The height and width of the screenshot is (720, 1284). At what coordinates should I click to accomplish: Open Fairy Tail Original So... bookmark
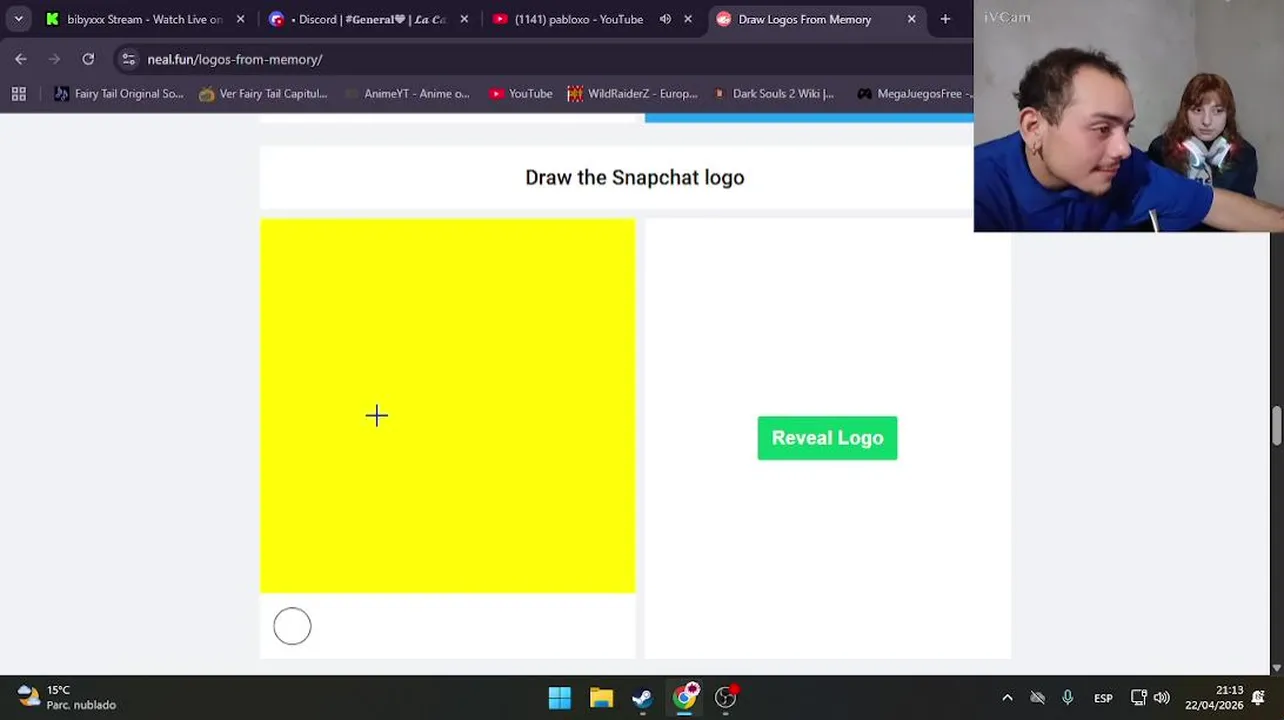click(x=119, y=94)
